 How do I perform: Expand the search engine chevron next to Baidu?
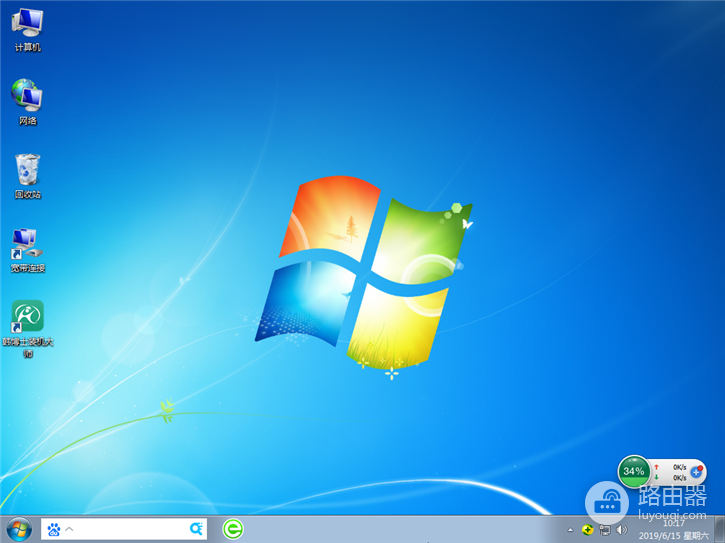[69, 528]
